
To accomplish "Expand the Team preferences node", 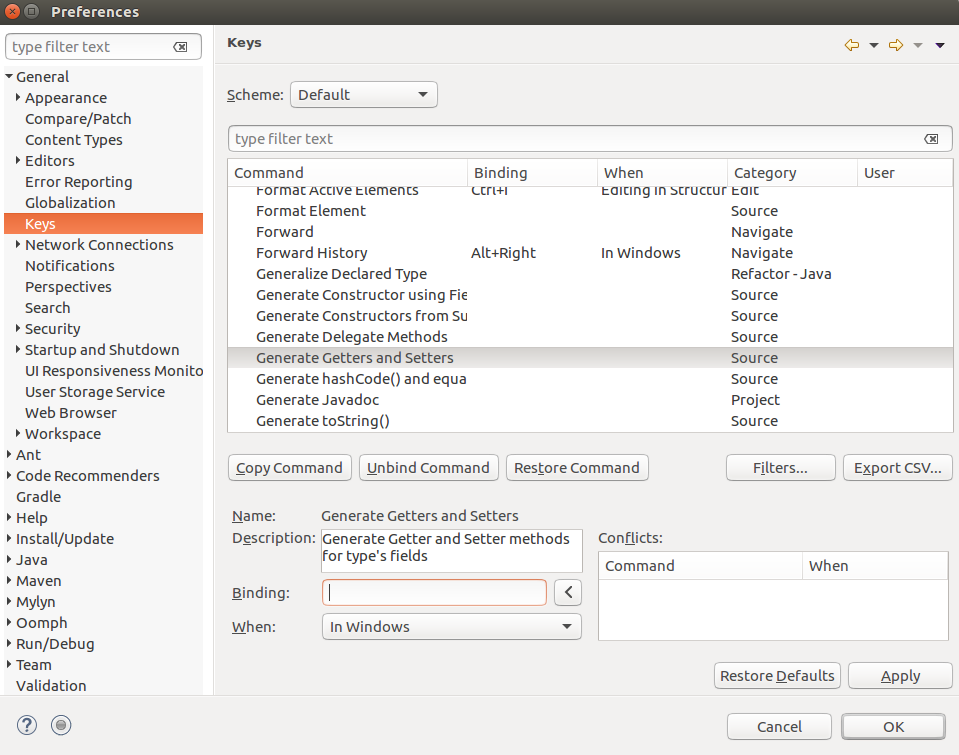I will [9, 664].
